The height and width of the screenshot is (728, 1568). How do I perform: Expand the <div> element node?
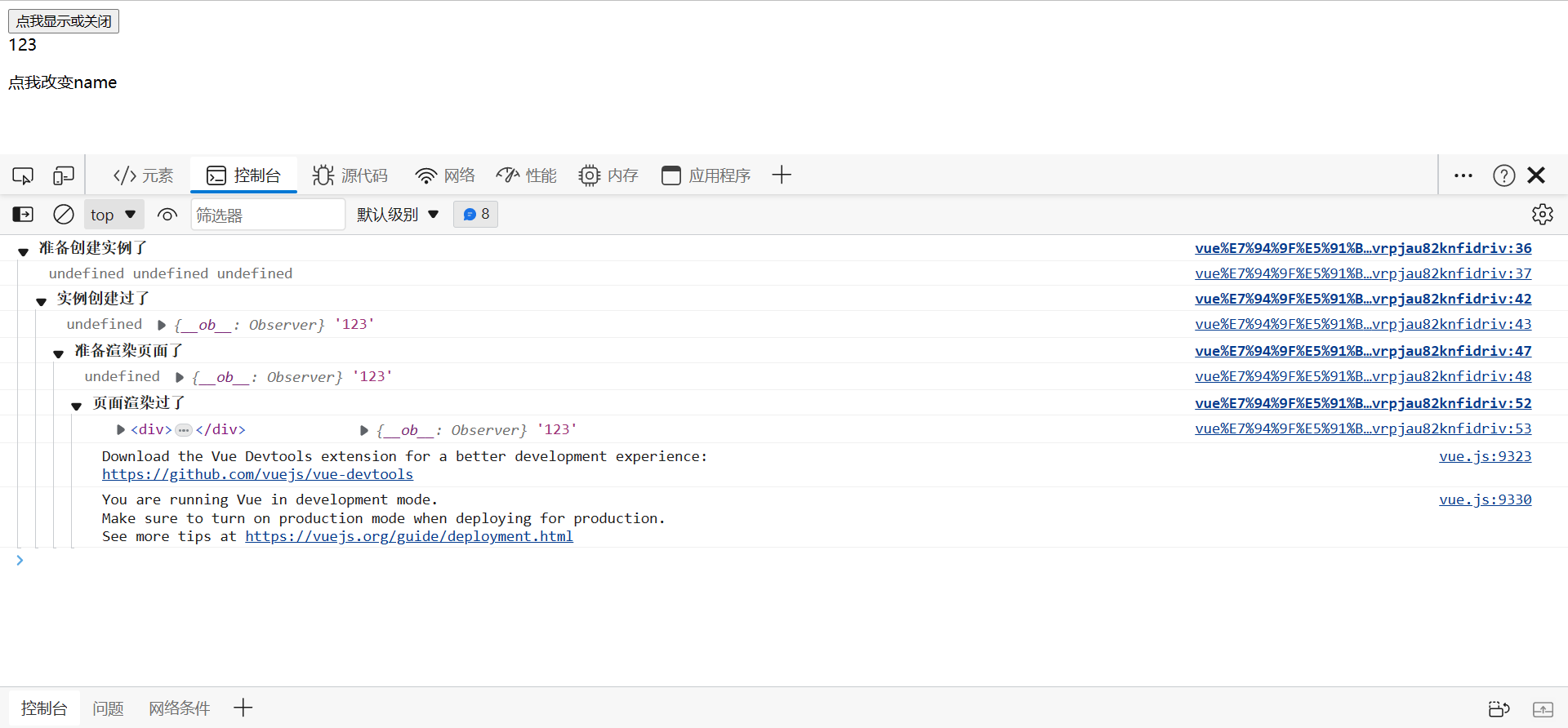(121, 429)
